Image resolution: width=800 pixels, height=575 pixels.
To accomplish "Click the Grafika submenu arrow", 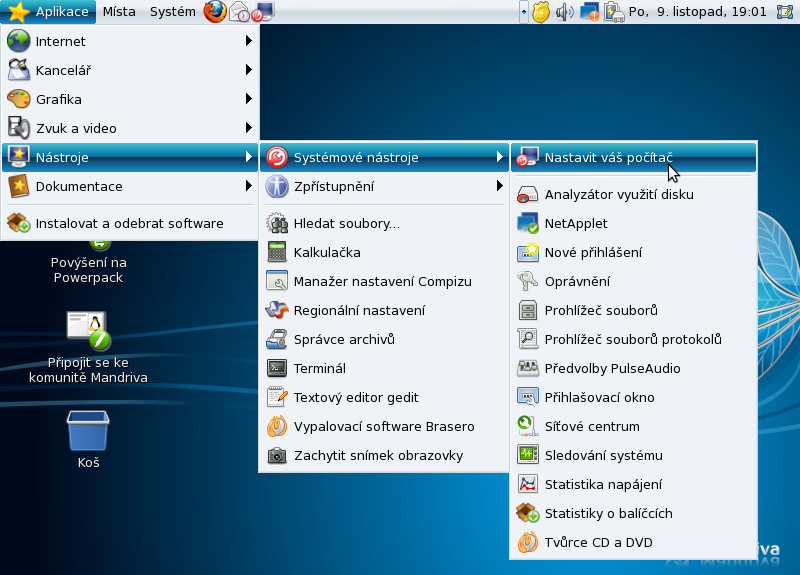I will (248, 98).
